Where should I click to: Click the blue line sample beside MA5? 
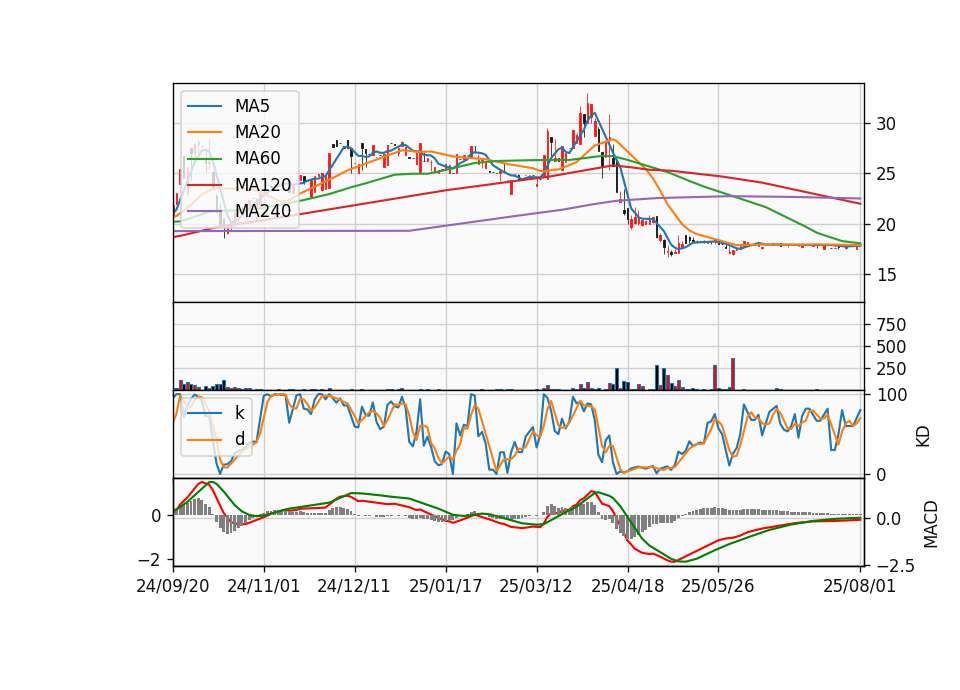(204, 106)
